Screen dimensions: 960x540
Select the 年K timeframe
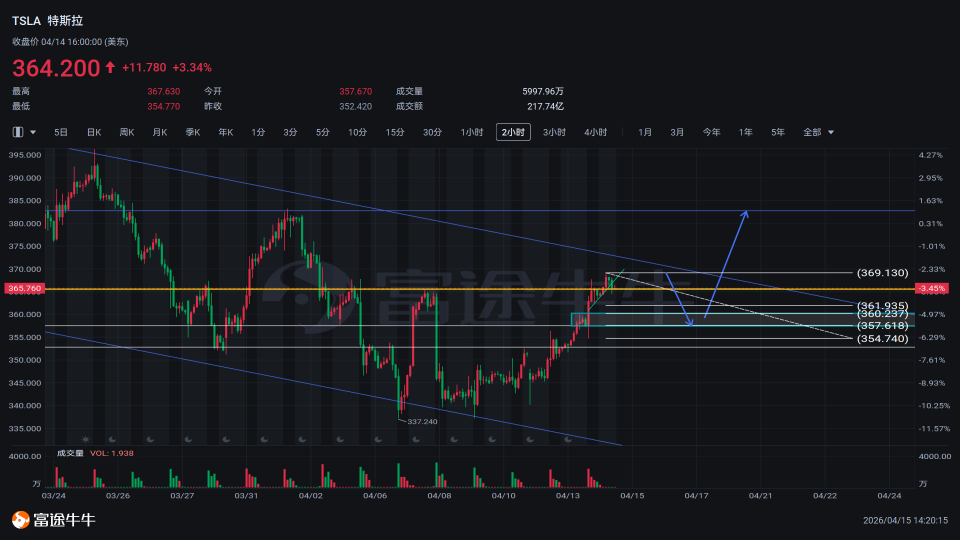[x=226, y=132]
